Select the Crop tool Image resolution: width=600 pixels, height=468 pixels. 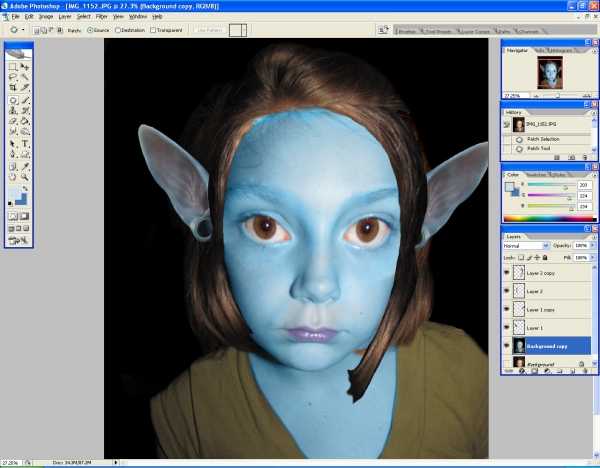pyautogui.click(x=13, y=87)
